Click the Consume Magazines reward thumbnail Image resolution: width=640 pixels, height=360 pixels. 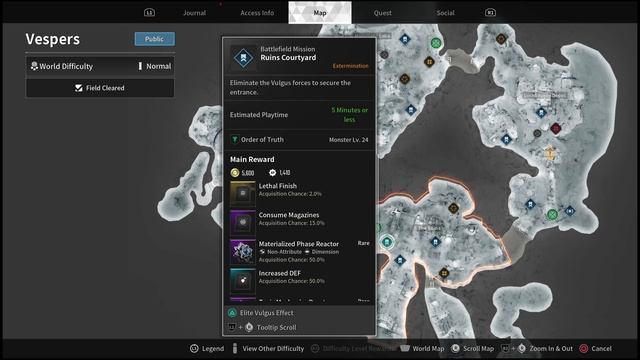pos(243,222)
